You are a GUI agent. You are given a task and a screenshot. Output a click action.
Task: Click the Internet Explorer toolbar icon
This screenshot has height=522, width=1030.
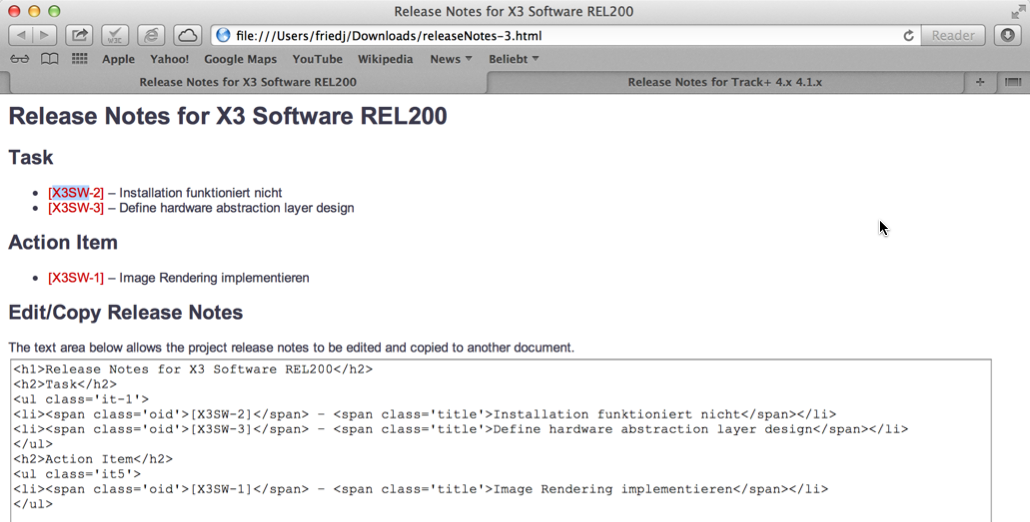point(151,35)
